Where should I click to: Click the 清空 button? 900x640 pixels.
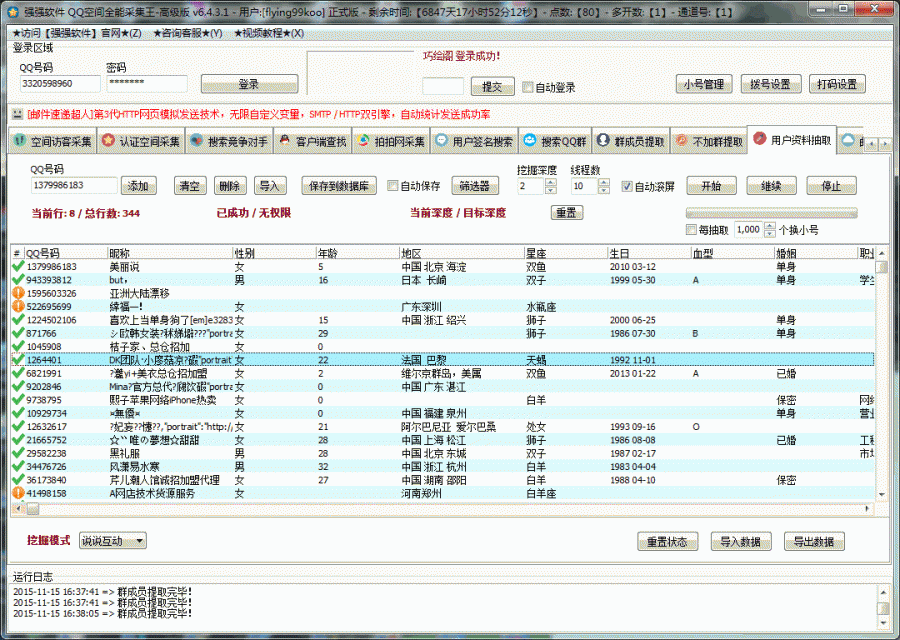190,186
